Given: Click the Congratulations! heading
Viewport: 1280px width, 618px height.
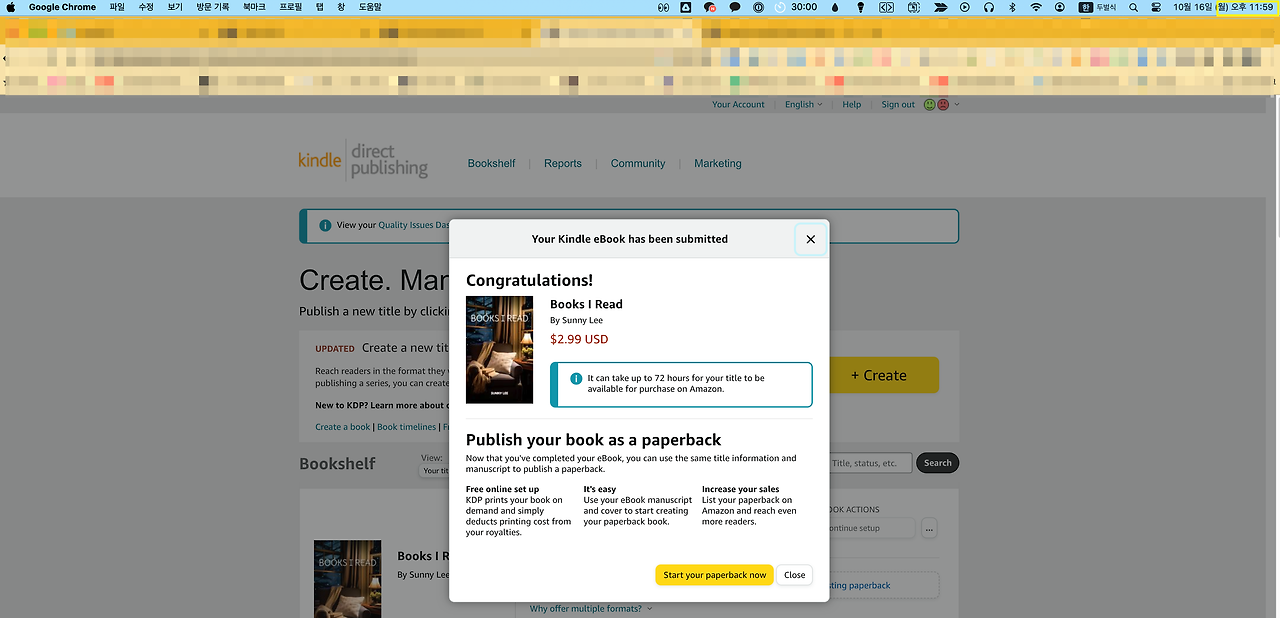Looking at the screenshot, I should click(529, 281).
